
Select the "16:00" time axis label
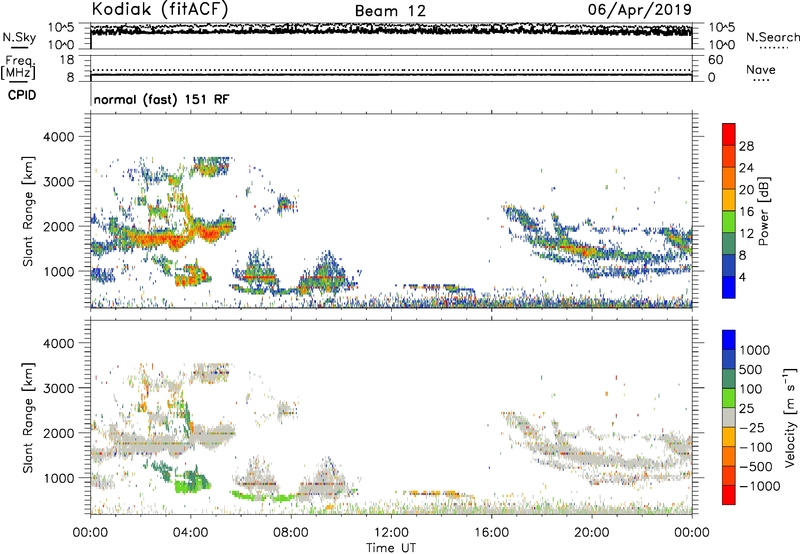coord(491,533)
